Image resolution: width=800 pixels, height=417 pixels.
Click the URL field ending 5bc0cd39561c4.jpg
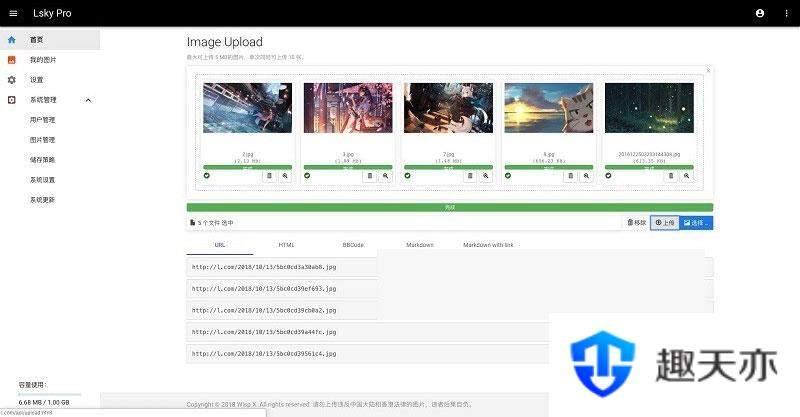coord(367,354)
